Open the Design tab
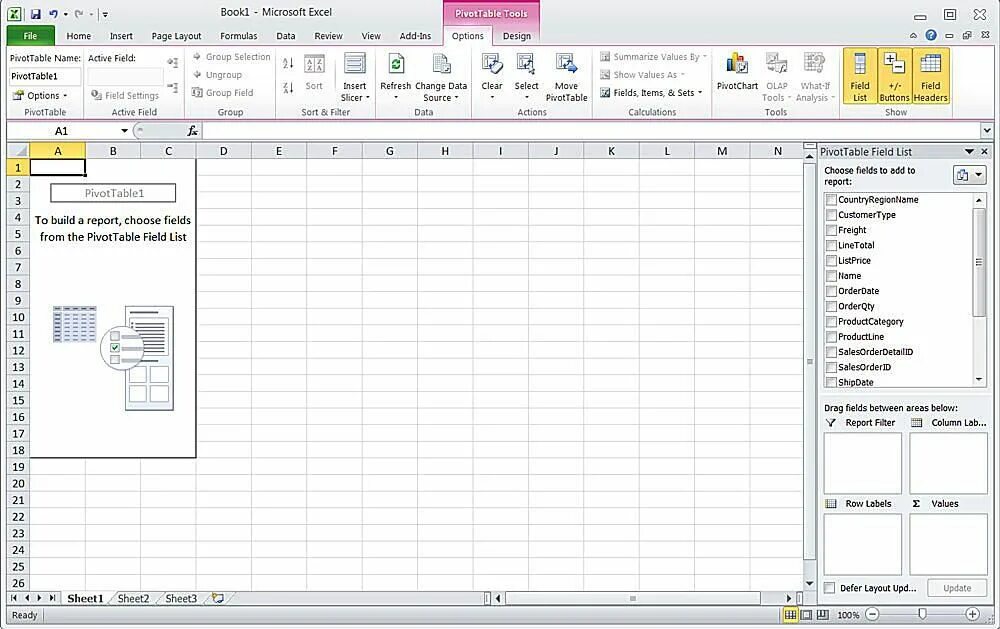 click(x=517, y=36)
